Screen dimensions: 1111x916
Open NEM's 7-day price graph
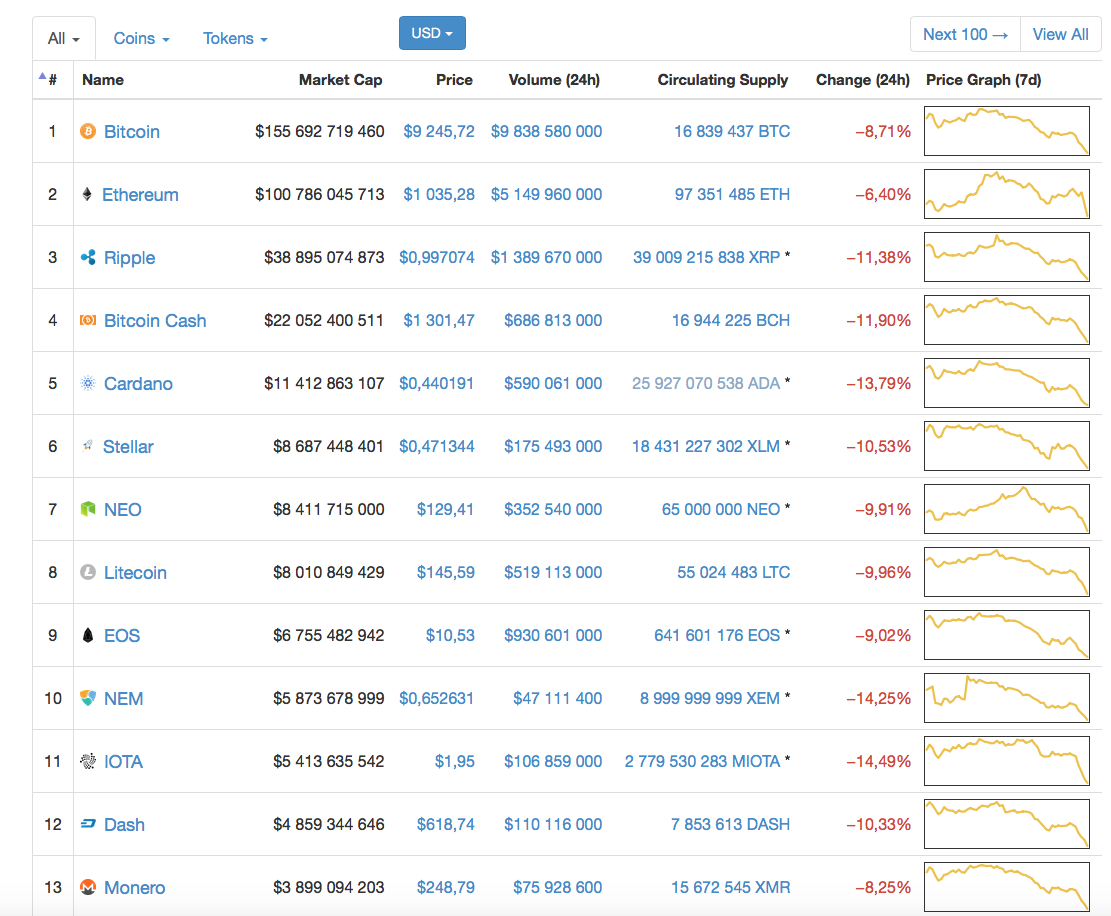click(1007, 699)
